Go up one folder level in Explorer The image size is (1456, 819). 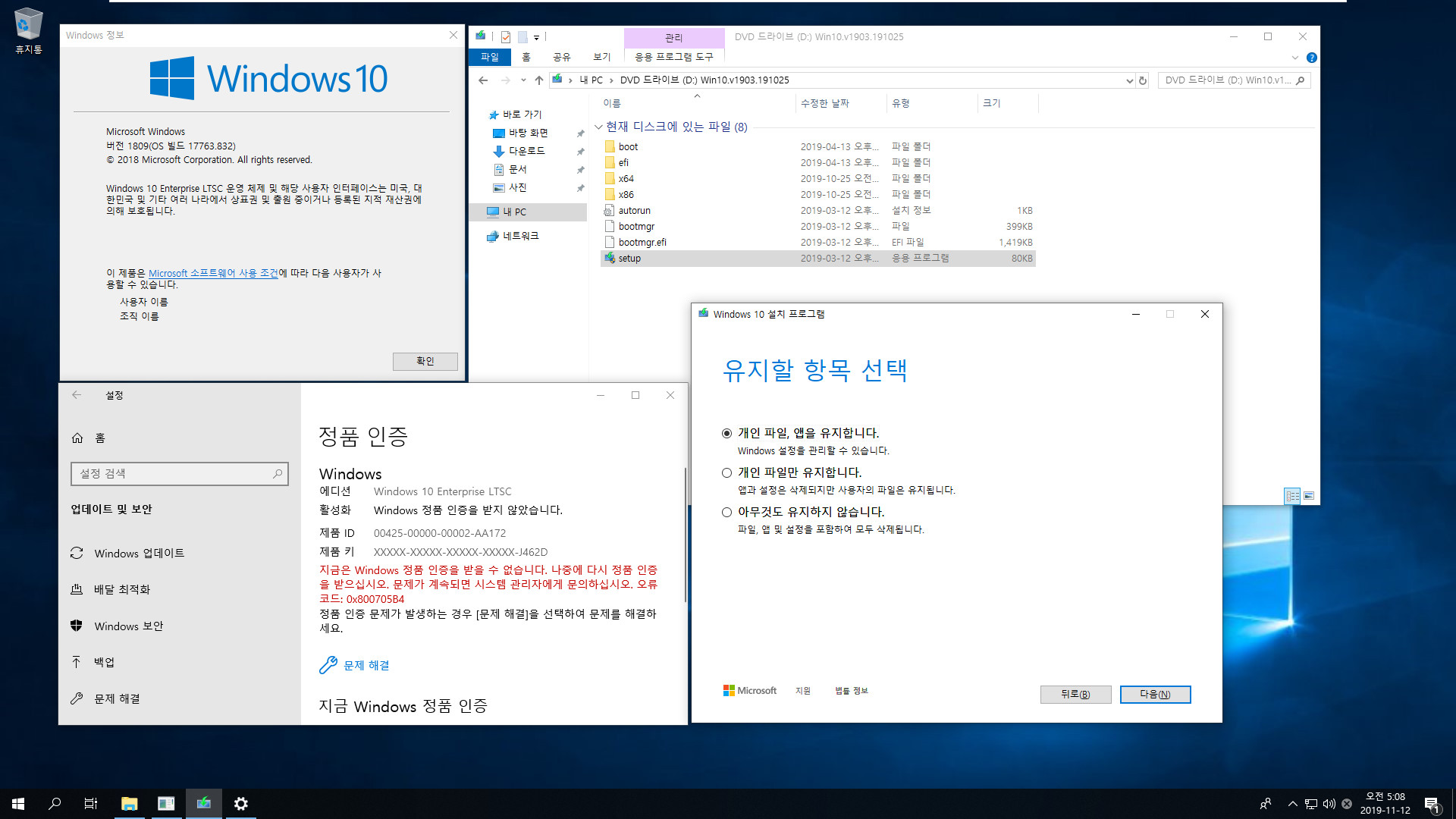539,80
